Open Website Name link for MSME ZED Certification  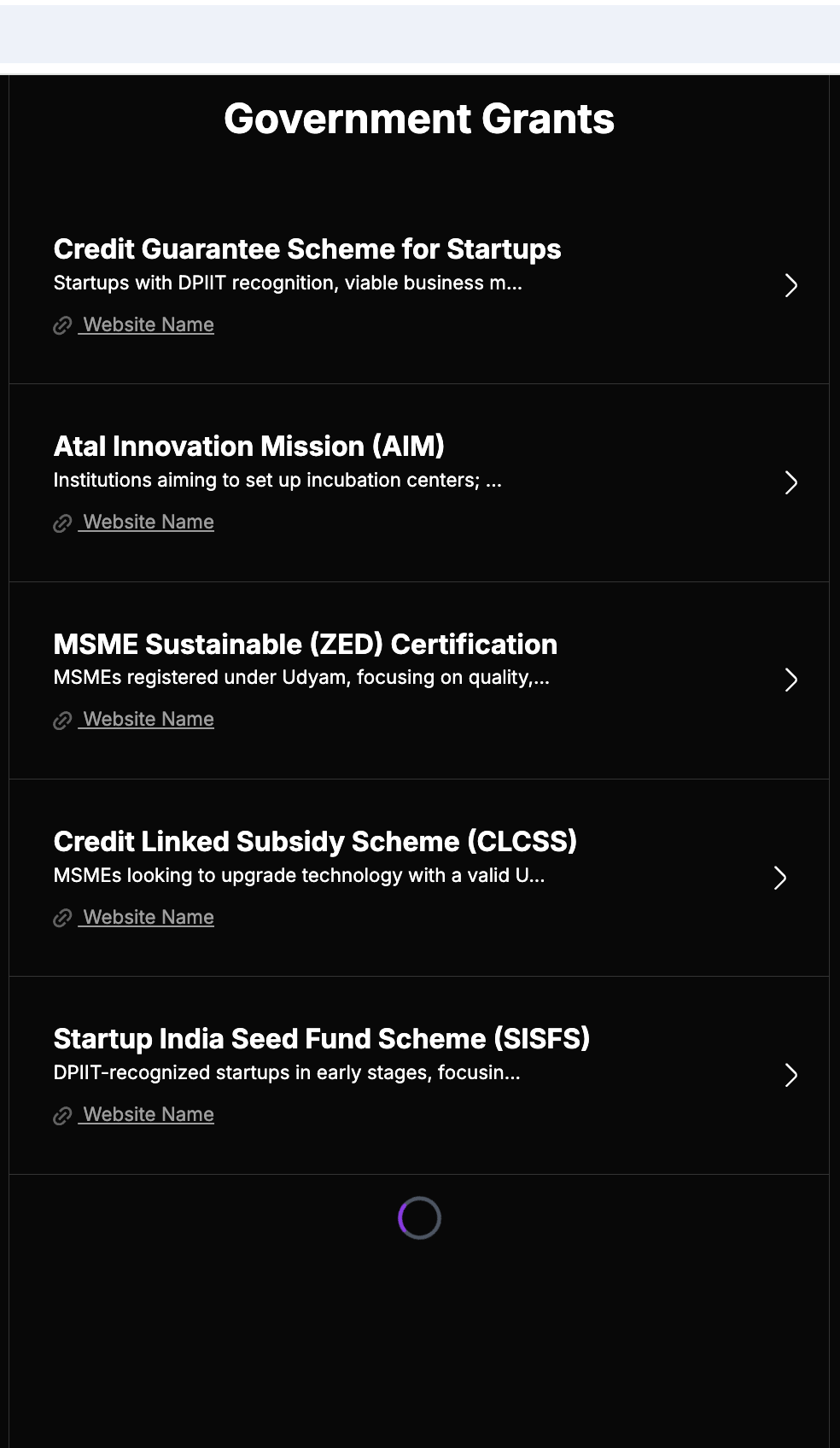point(148,719)
